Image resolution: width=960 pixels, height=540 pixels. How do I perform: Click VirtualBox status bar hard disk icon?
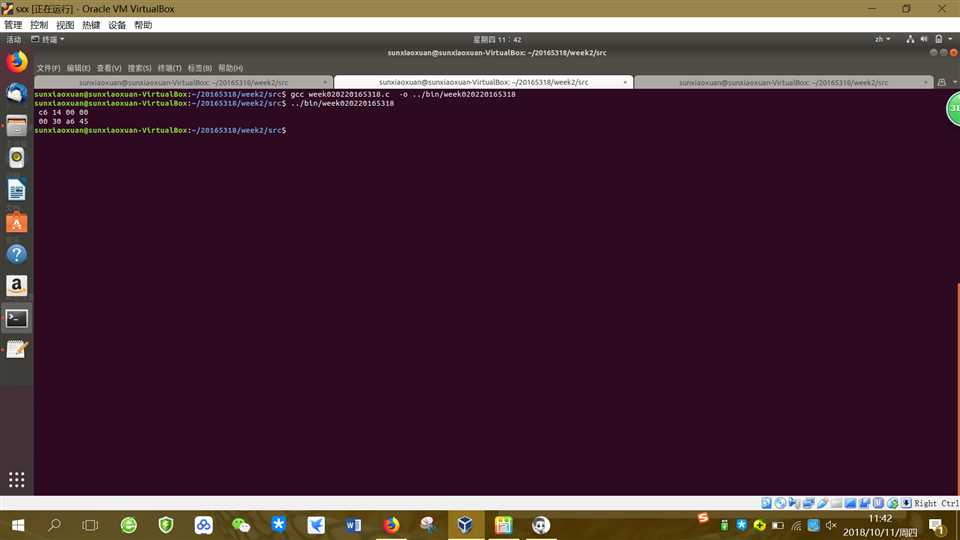click(767, 503)
